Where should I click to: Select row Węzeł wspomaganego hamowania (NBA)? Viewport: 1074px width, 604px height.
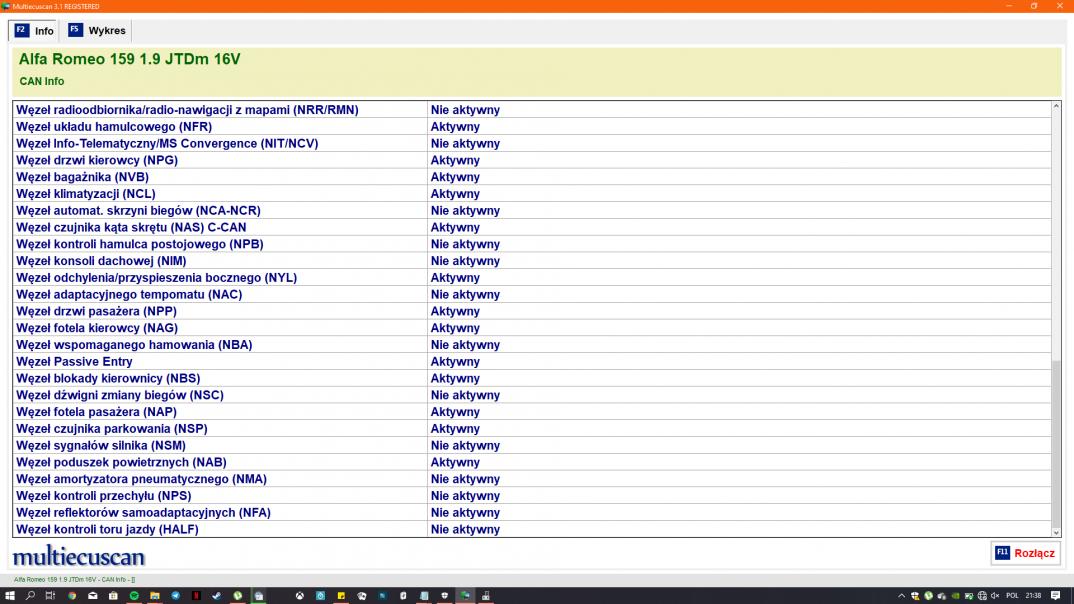tap(532, 344)
